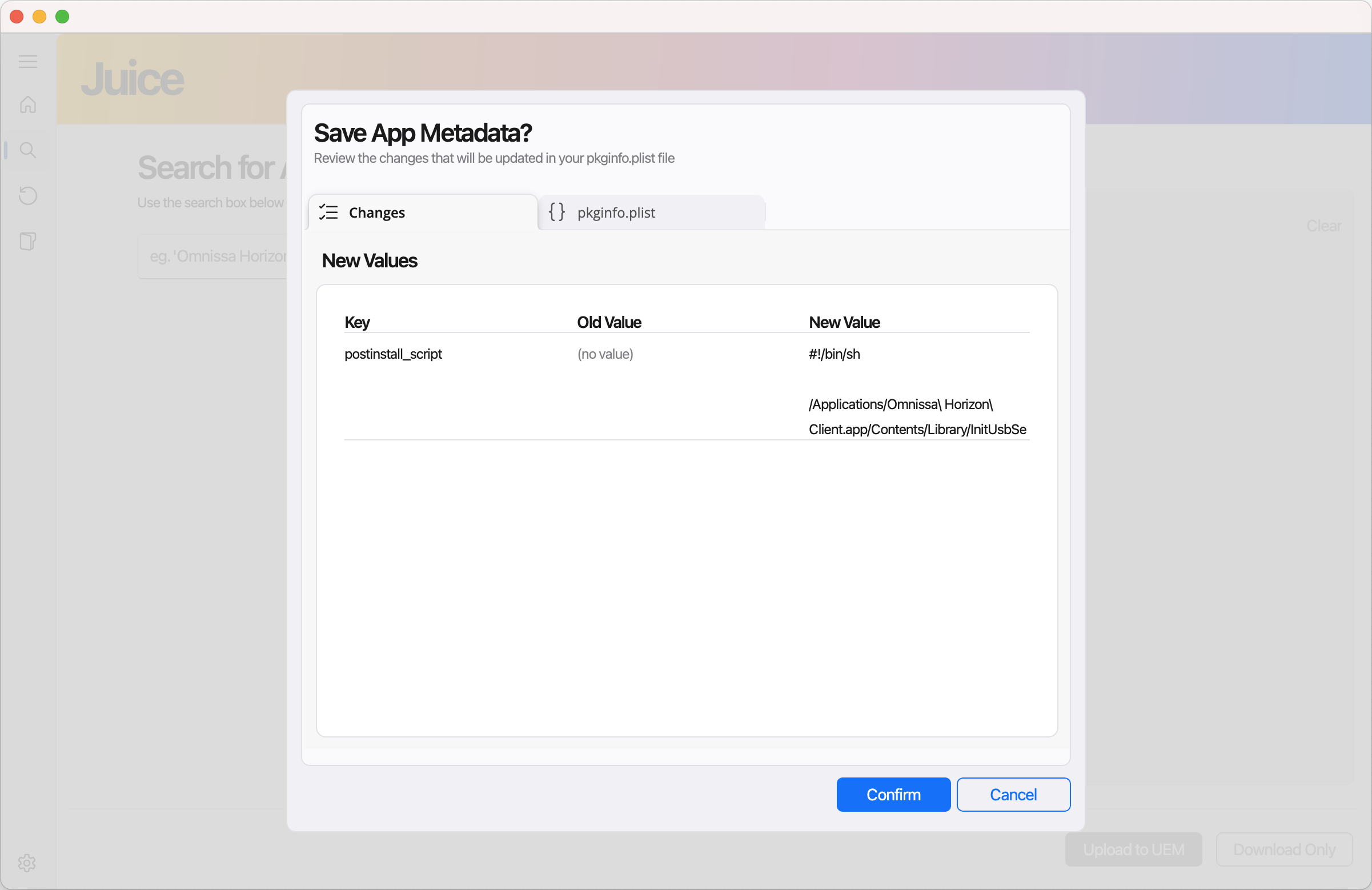The width and height of the screenshot is (1372, 890).
Task: Open the Settings gear icon
Action: pos(27,863)
